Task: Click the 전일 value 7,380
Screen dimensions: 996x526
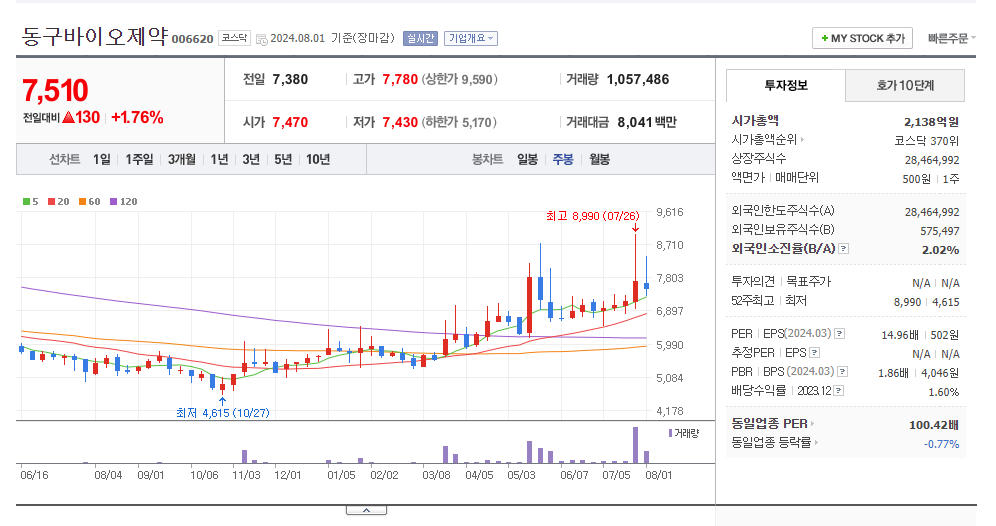Action: 290,79
